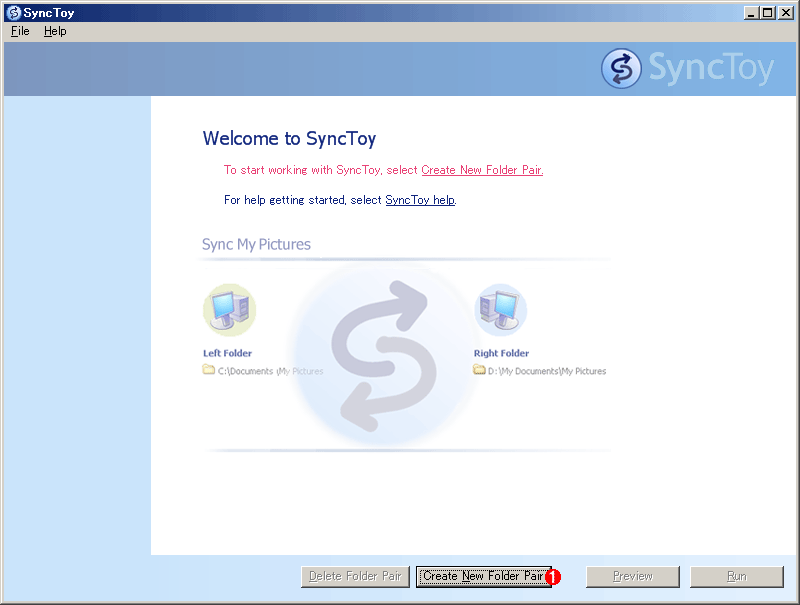Open the Help menu

pyautogui.click(x=55, y=31)
